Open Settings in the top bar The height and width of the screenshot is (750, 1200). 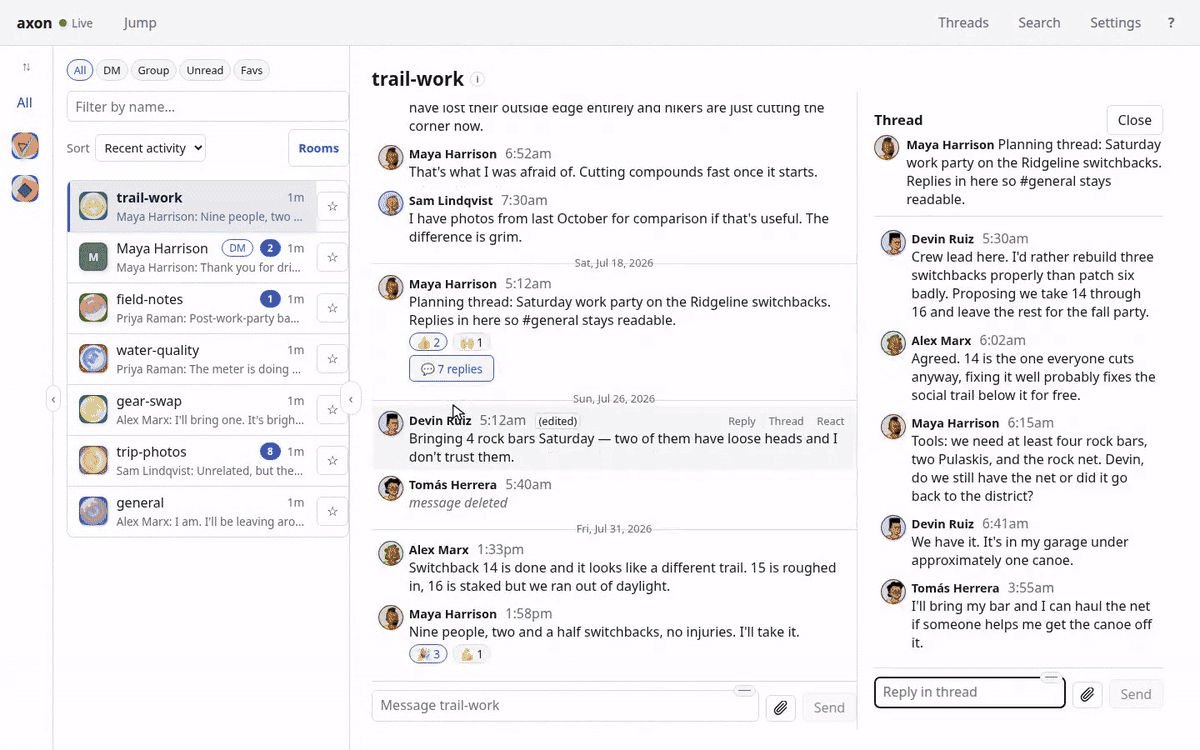tap(1115, 23)
